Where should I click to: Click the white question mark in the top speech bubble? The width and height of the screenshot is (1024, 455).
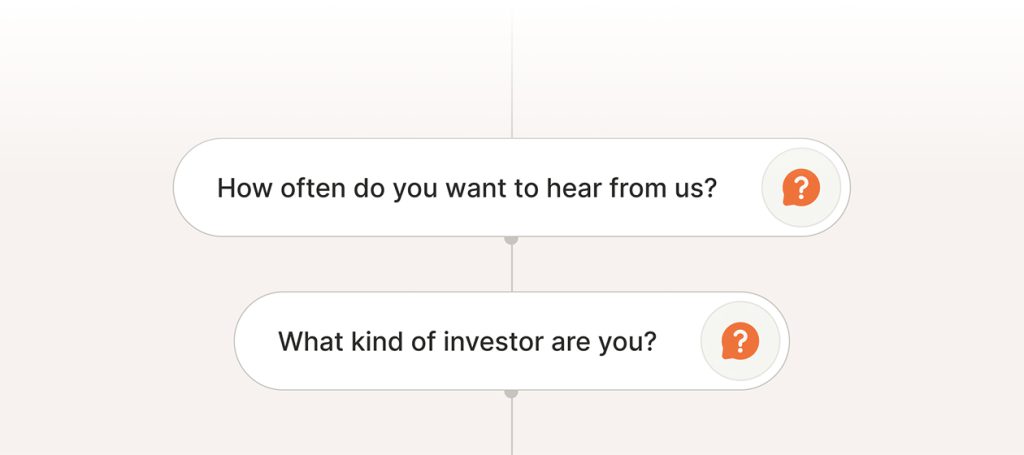802,186
